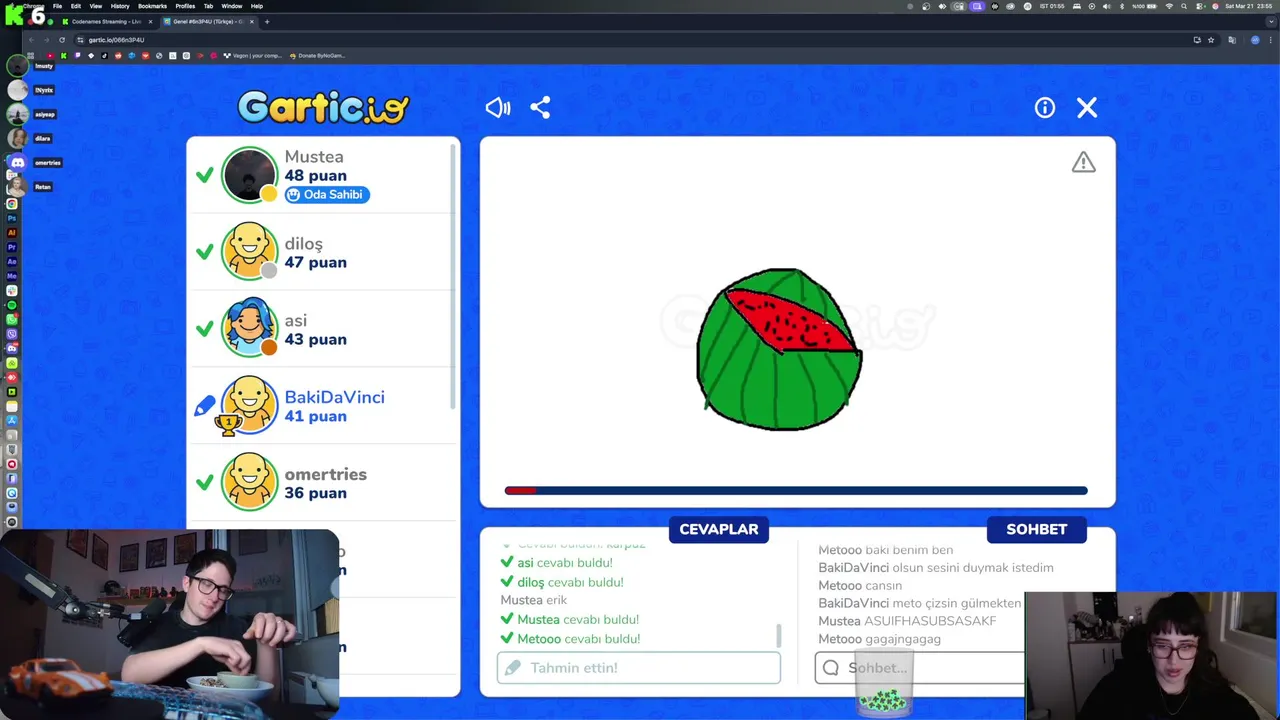Image resolution: width=1280 pixels, height=720 pixels.
Task: Click the dilara voice overlay avatar
Action: (x=17, y=138)
